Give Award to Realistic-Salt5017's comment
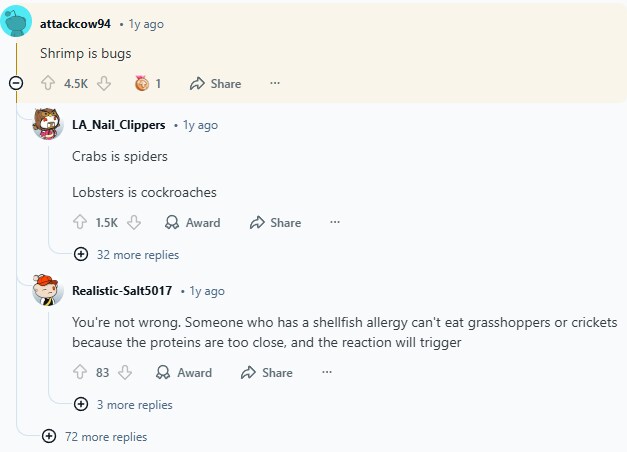 coord(184,373)
